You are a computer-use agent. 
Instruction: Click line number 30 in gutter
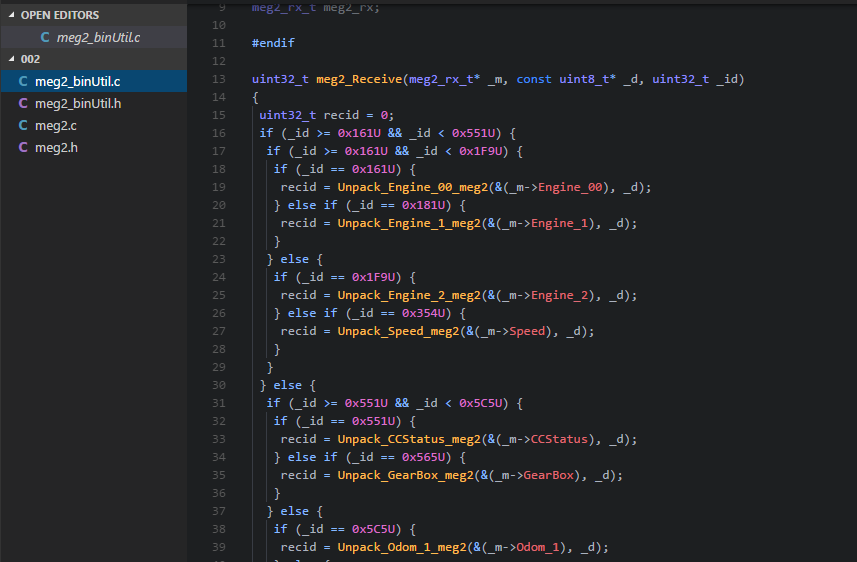coord(219,385)
